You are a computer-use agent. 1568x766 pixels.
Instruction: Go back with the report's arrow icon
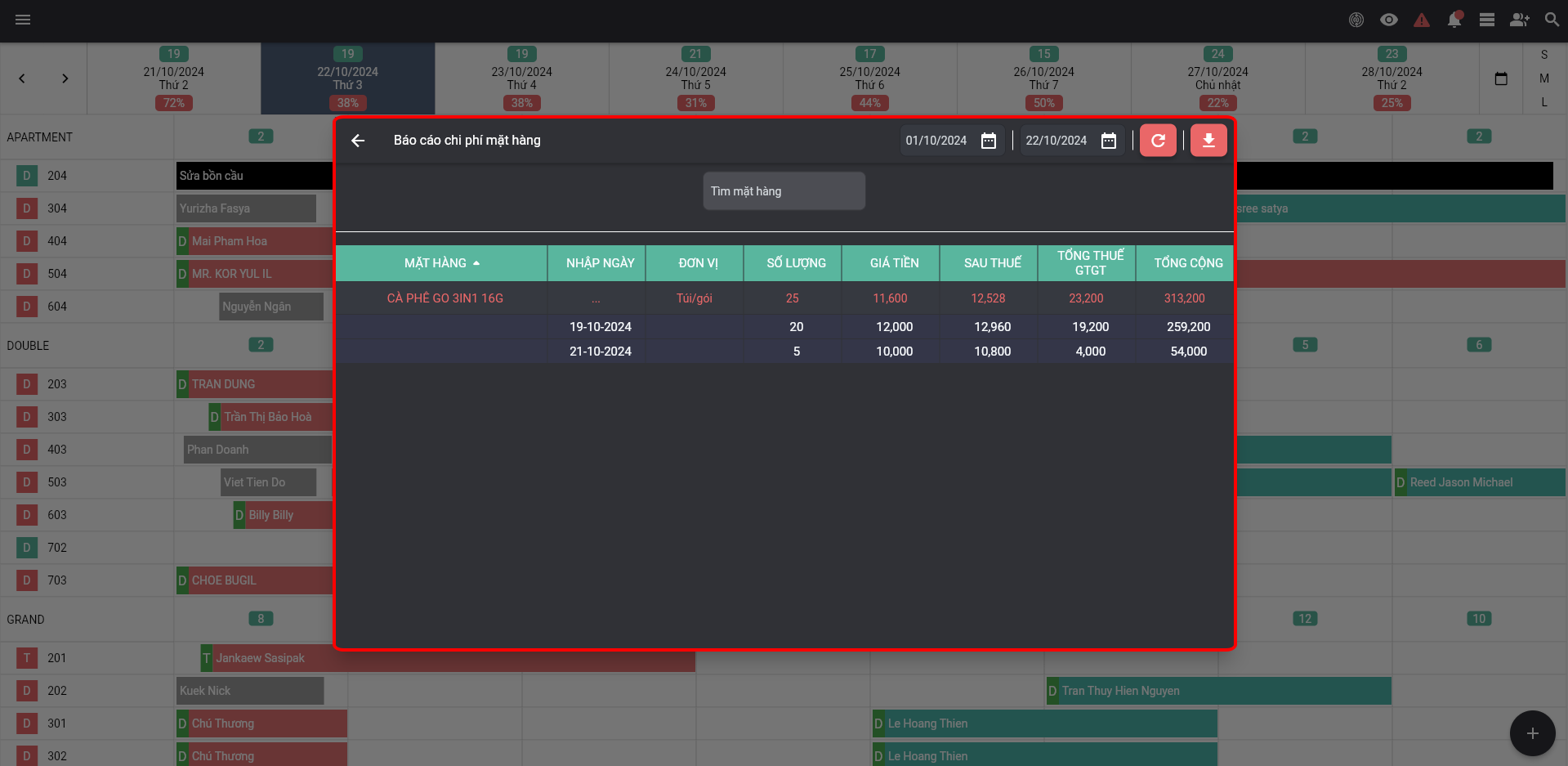pos(358,141)
